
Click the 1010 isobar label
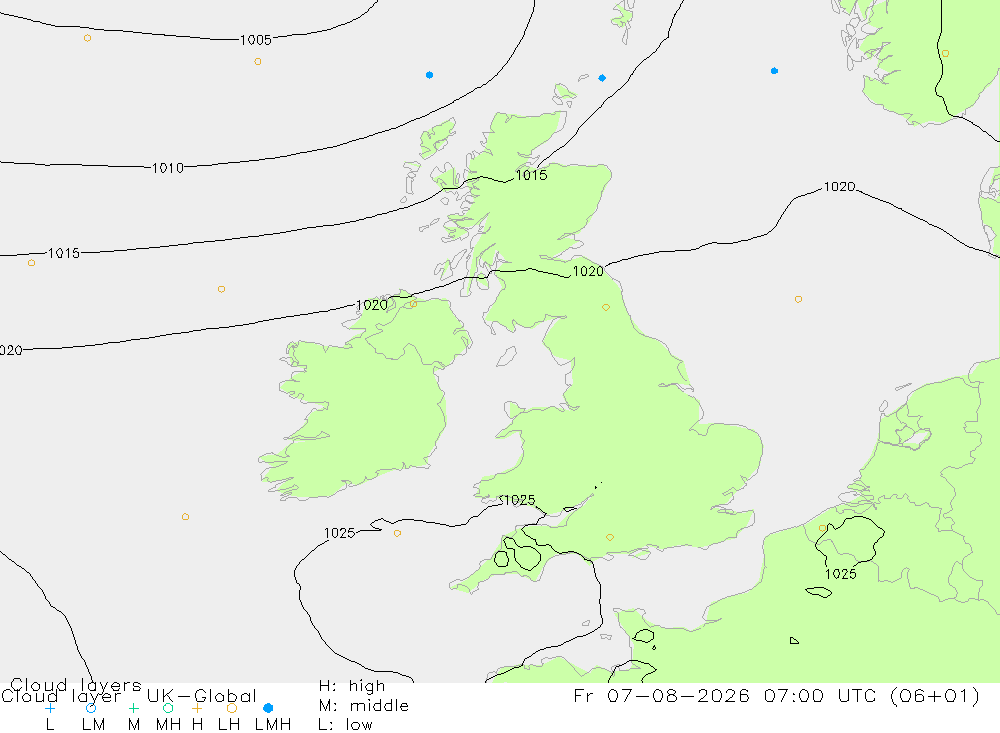168,168
